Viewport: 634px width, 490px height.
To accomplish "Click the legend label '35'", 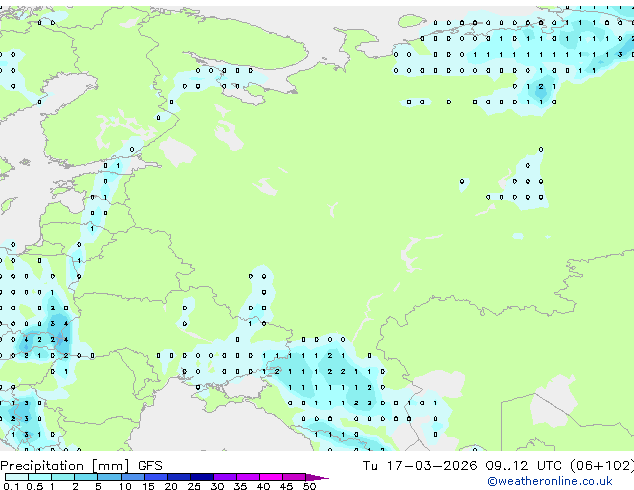I will 240,486.
